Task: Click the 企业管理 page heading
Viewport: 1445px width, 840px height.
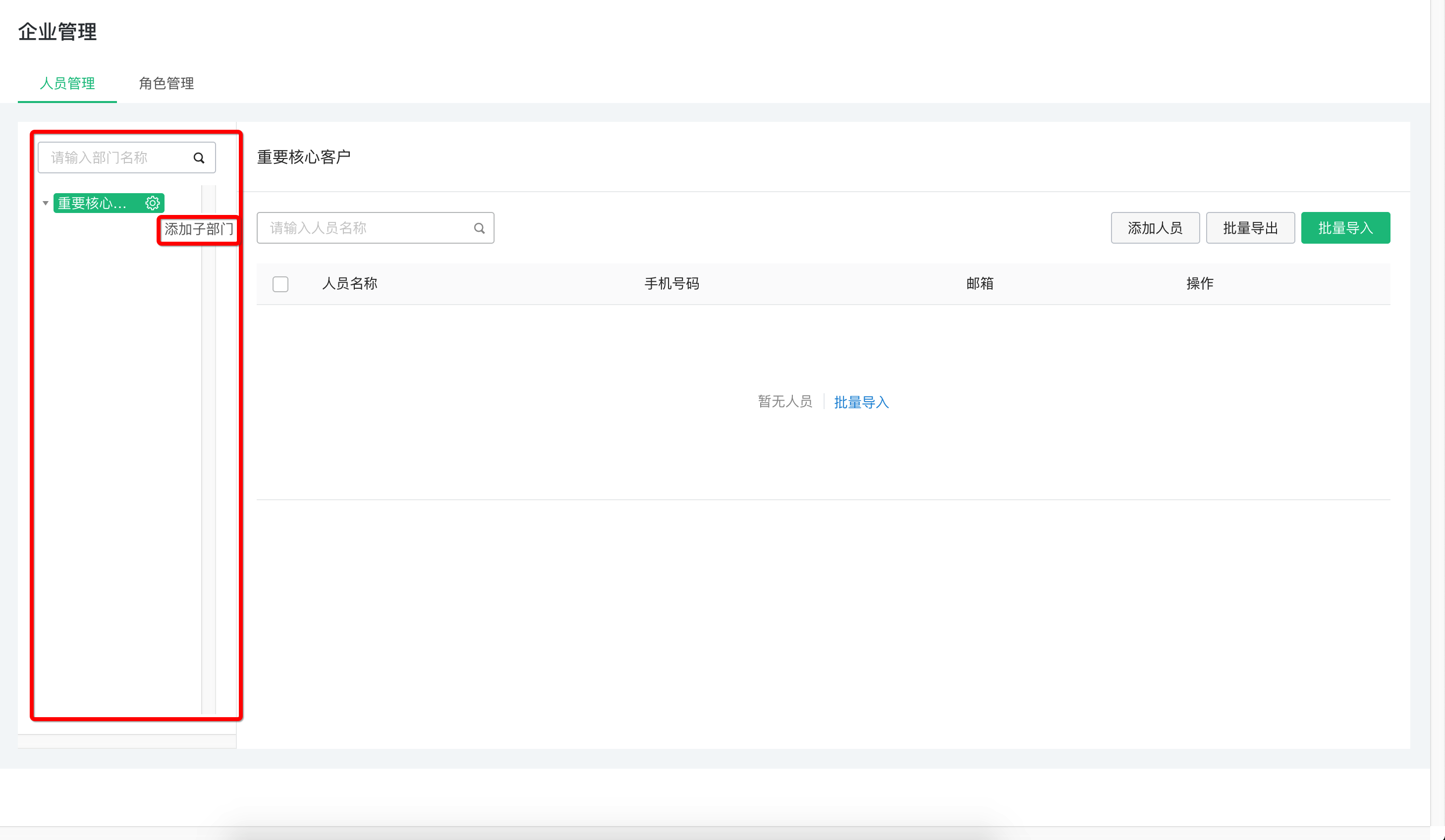Action: point(57,32)
